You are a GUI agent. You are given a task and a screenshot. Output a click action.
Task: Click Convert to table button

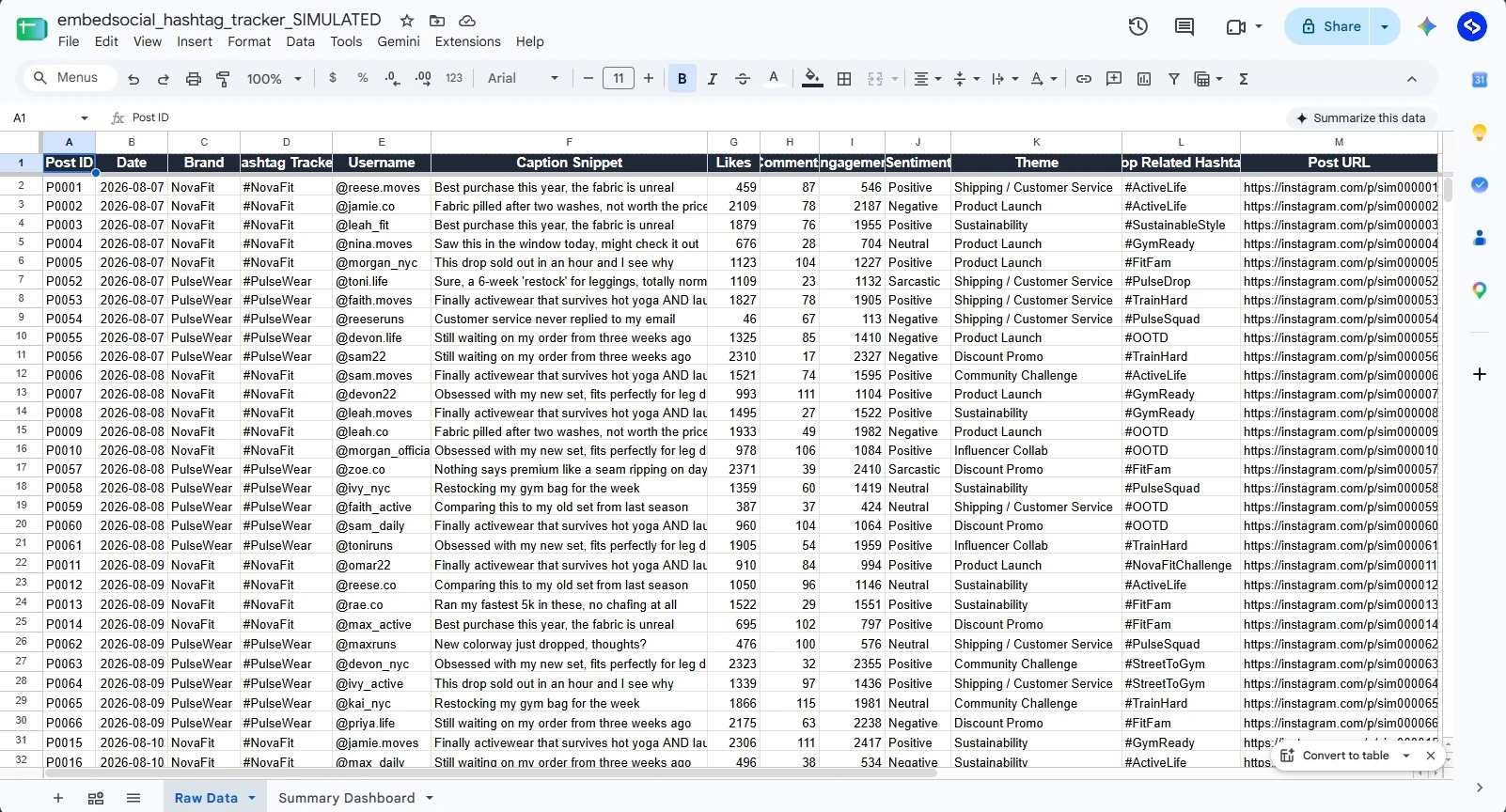[1337, 756]
